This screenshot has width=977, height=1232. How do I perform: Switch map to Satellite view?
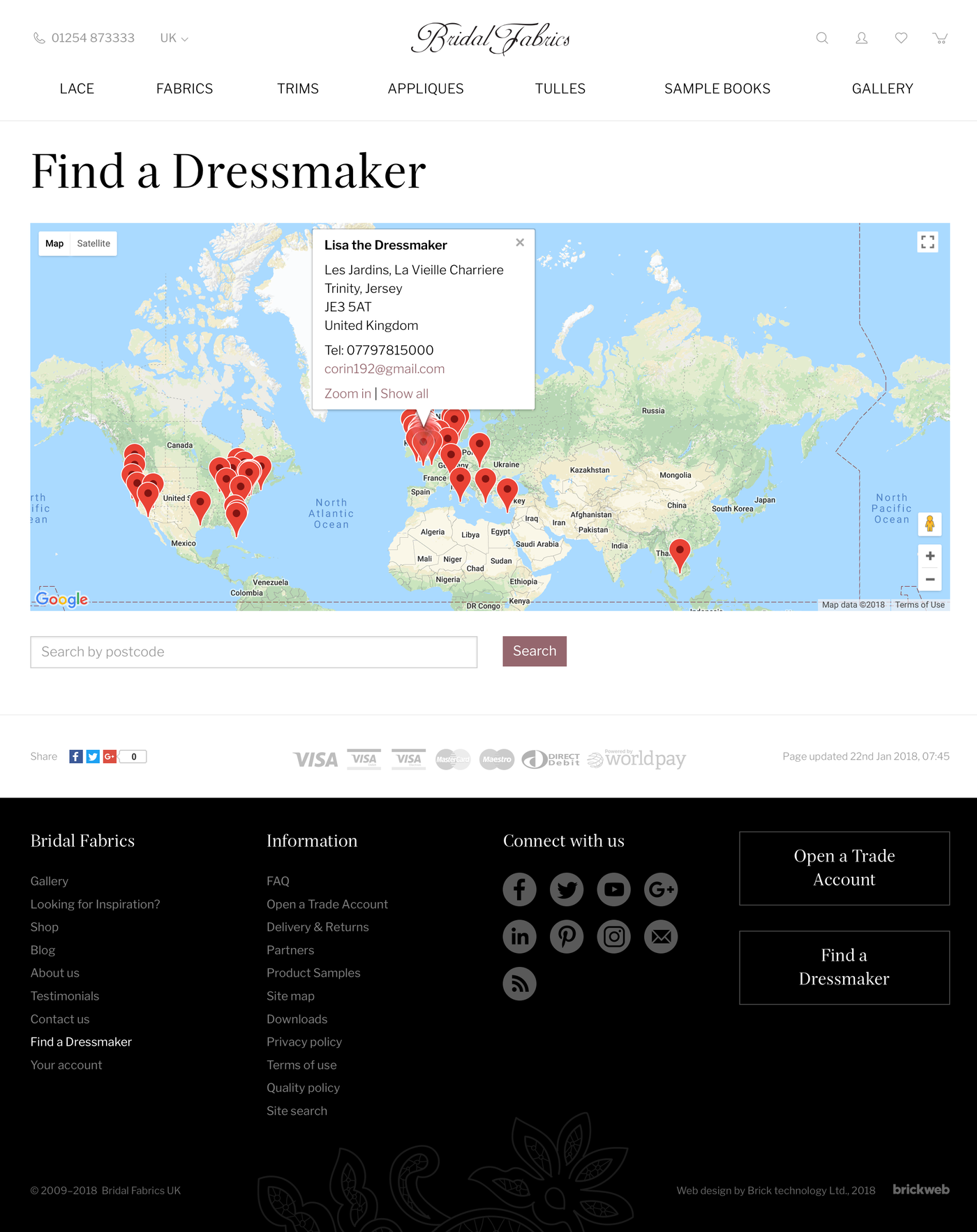(x=94, y=243)
